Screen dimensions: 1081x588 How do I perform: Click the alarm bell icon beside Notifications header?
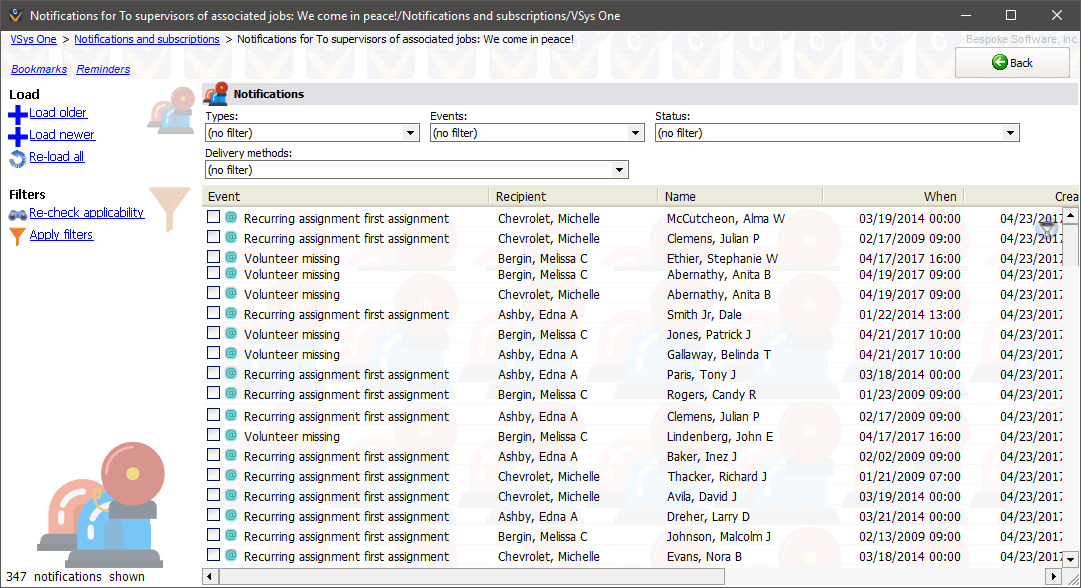216,94
